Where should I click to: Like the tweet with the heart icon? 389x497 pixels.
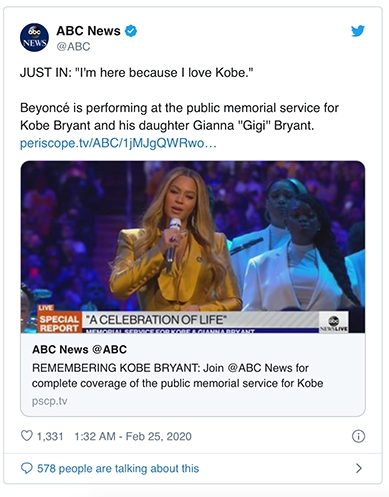27,436
